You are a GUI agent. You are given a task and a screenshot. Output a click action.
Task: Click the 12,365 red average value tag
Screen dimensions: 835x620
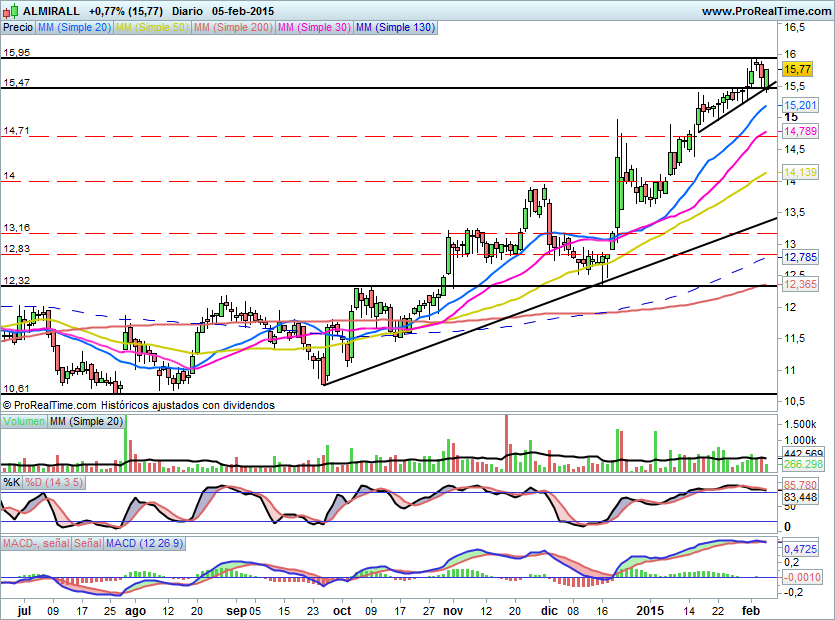800,285
